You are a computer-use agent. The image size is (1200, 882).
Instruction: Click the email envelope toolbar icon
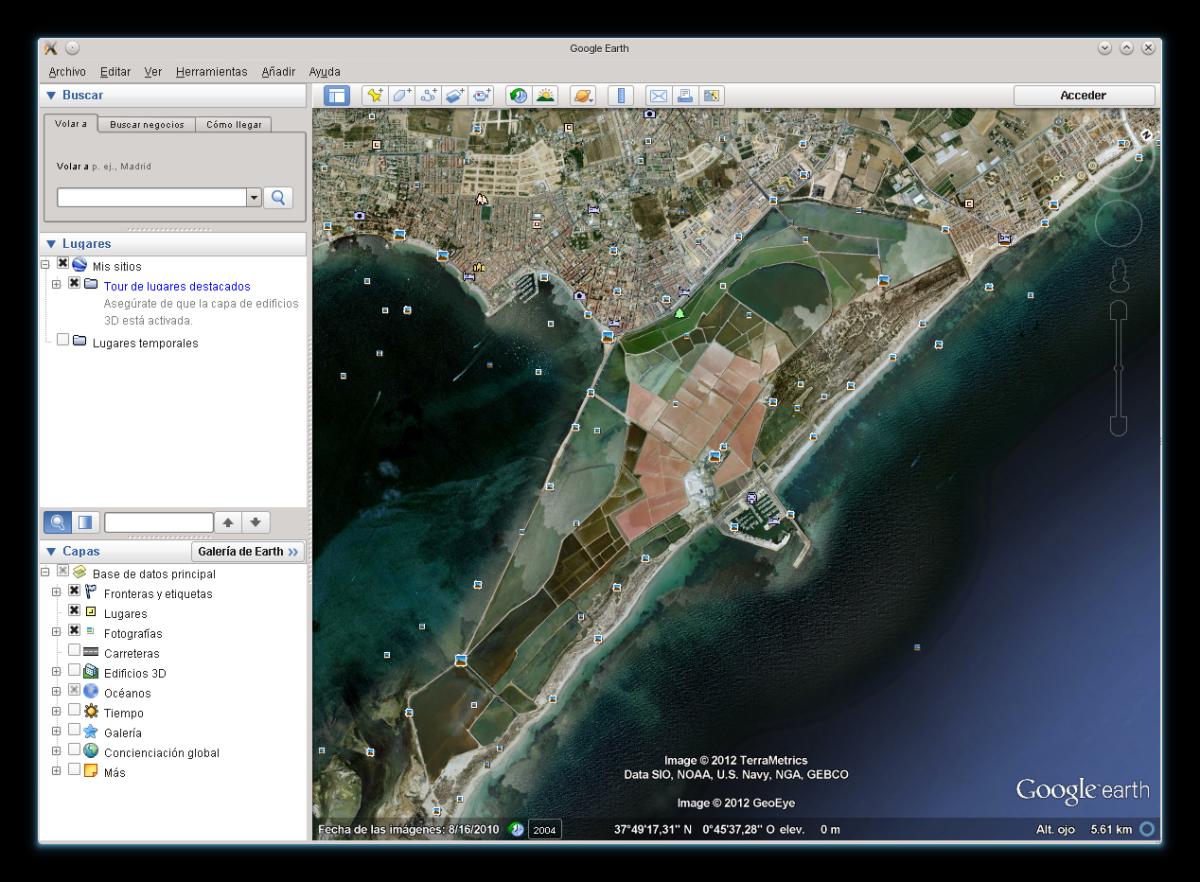point(658,96)
